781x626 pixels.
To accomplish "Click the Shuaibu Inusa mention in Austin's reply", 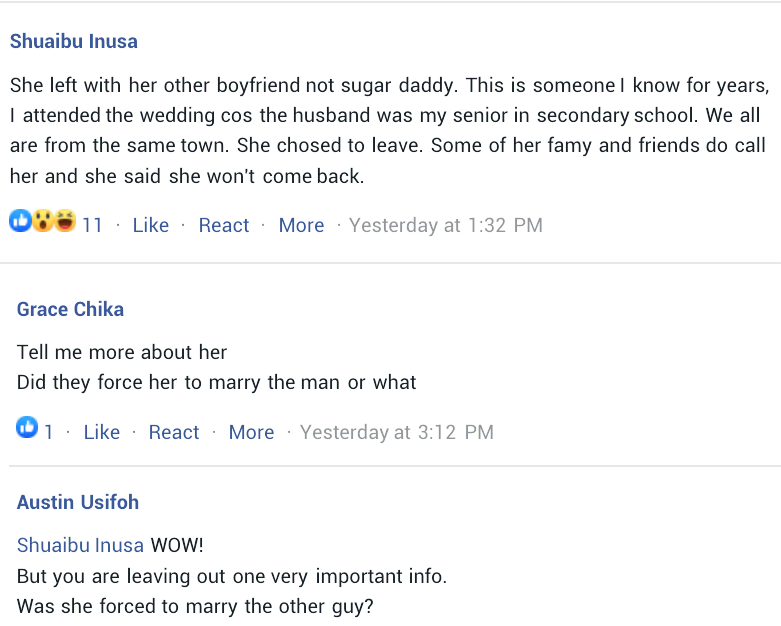I will tap(81, 546).
